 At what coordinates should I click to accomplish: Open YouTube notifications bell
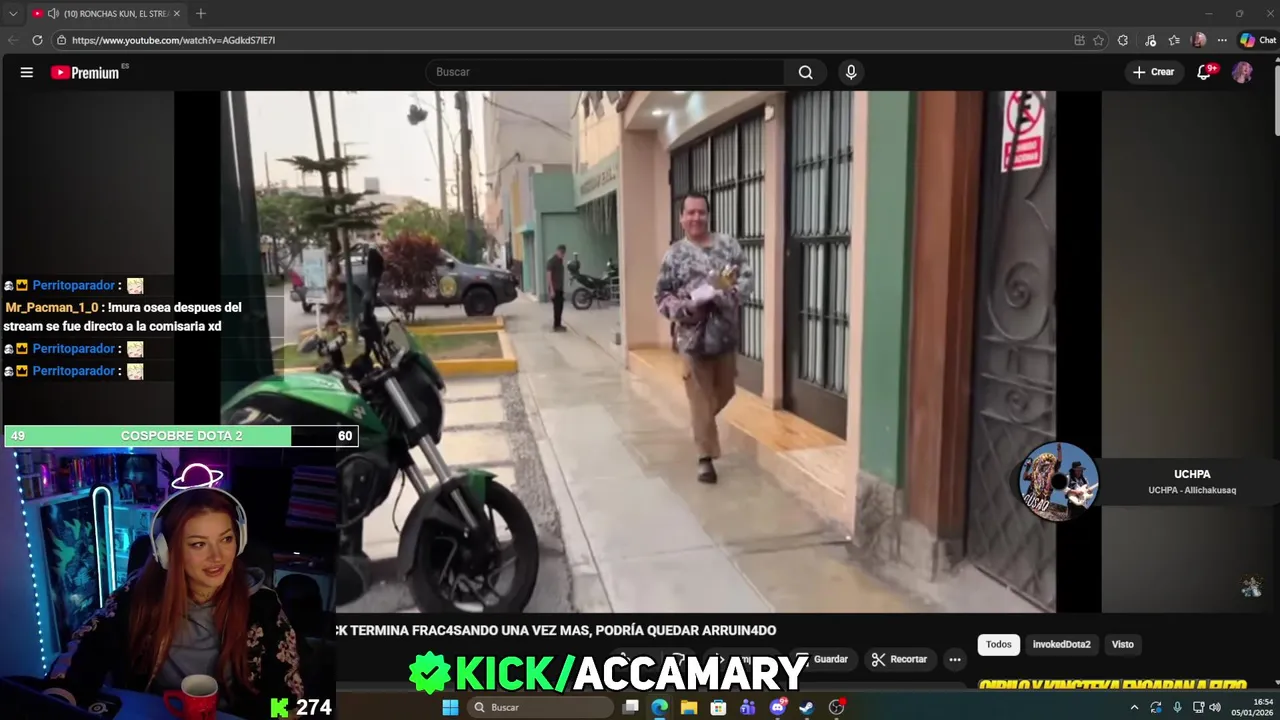pyautogui.click(x=1205, y=72)
